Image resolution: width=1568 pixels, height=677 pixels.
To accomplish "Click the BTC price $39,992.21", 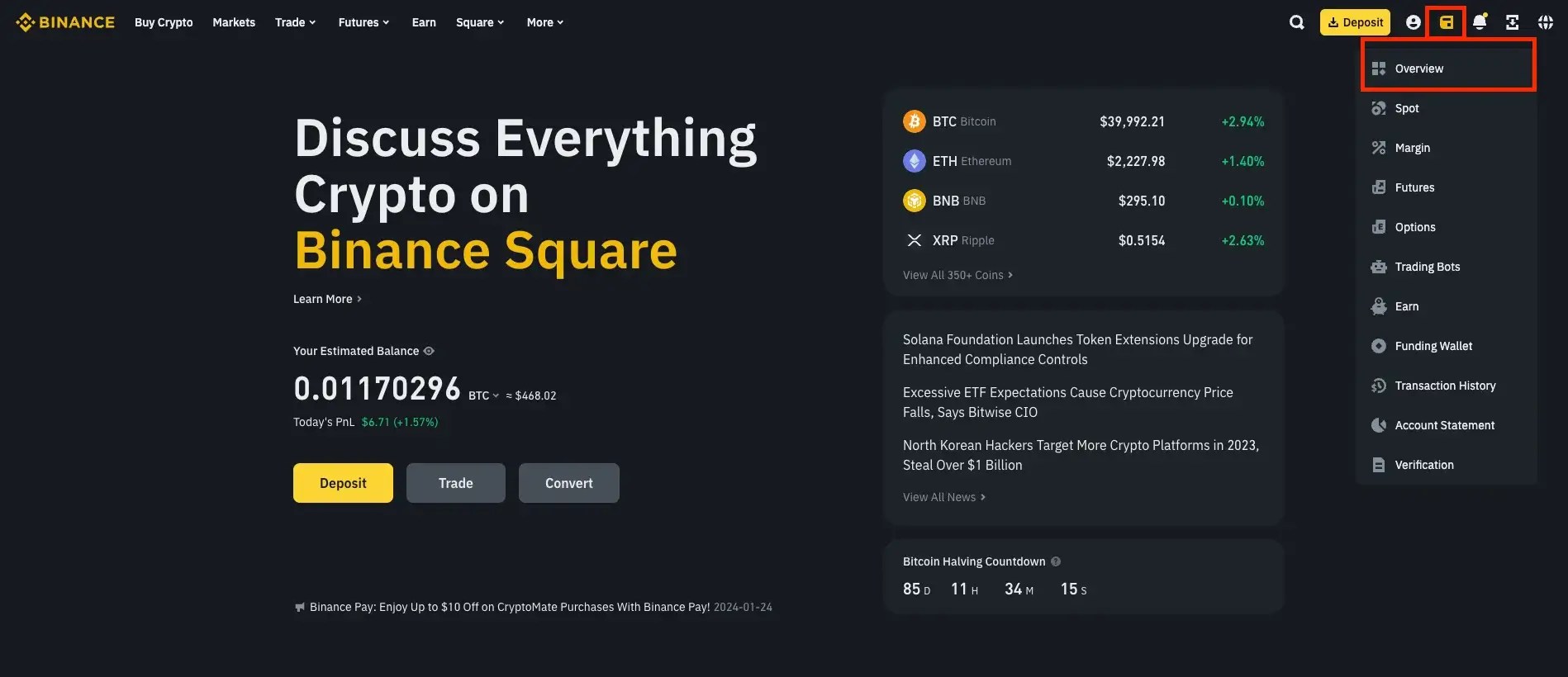I will tap(1132, 121).
